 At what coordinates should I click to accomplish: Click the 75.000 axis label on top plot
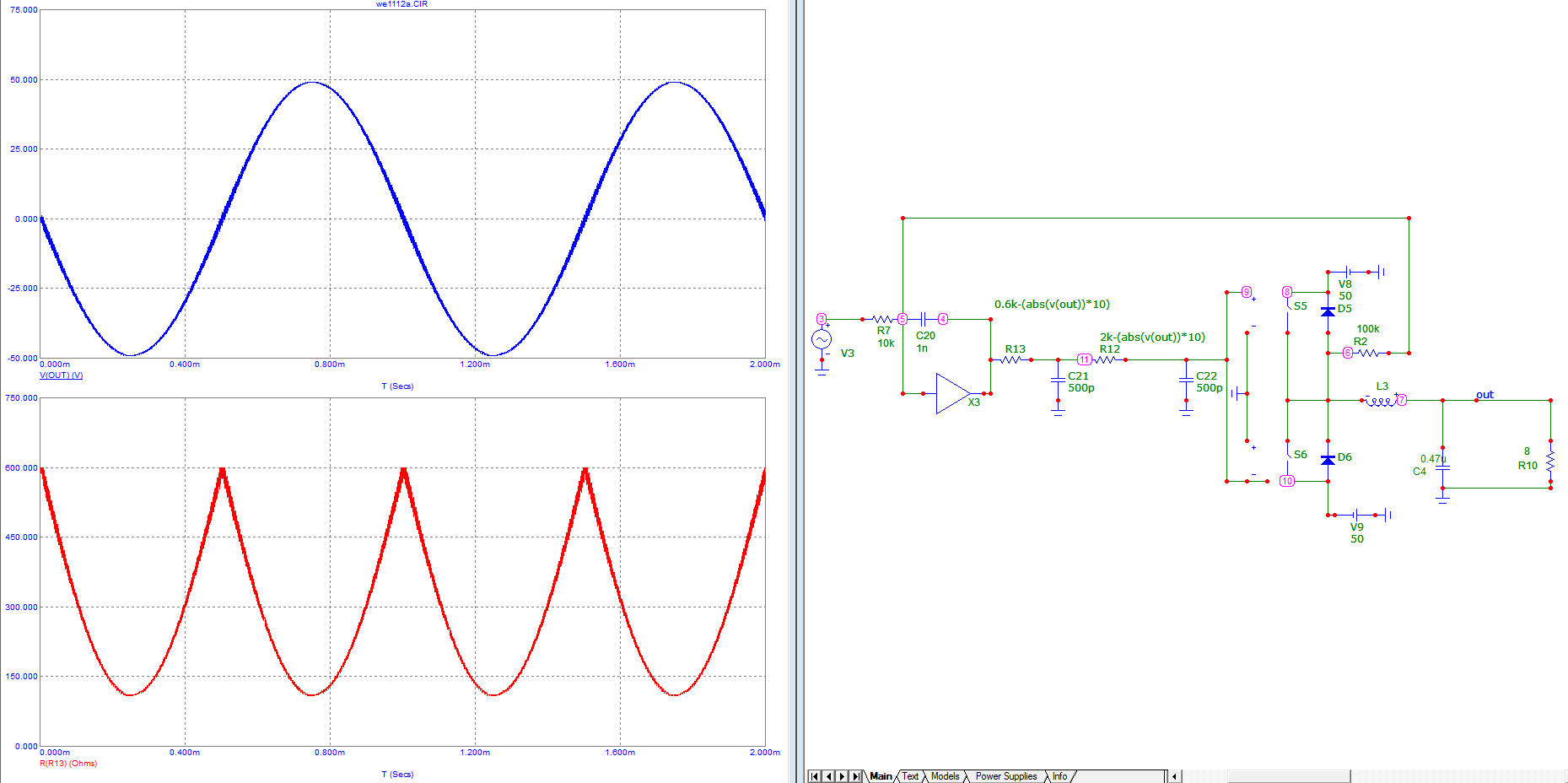tap(24, 10)
